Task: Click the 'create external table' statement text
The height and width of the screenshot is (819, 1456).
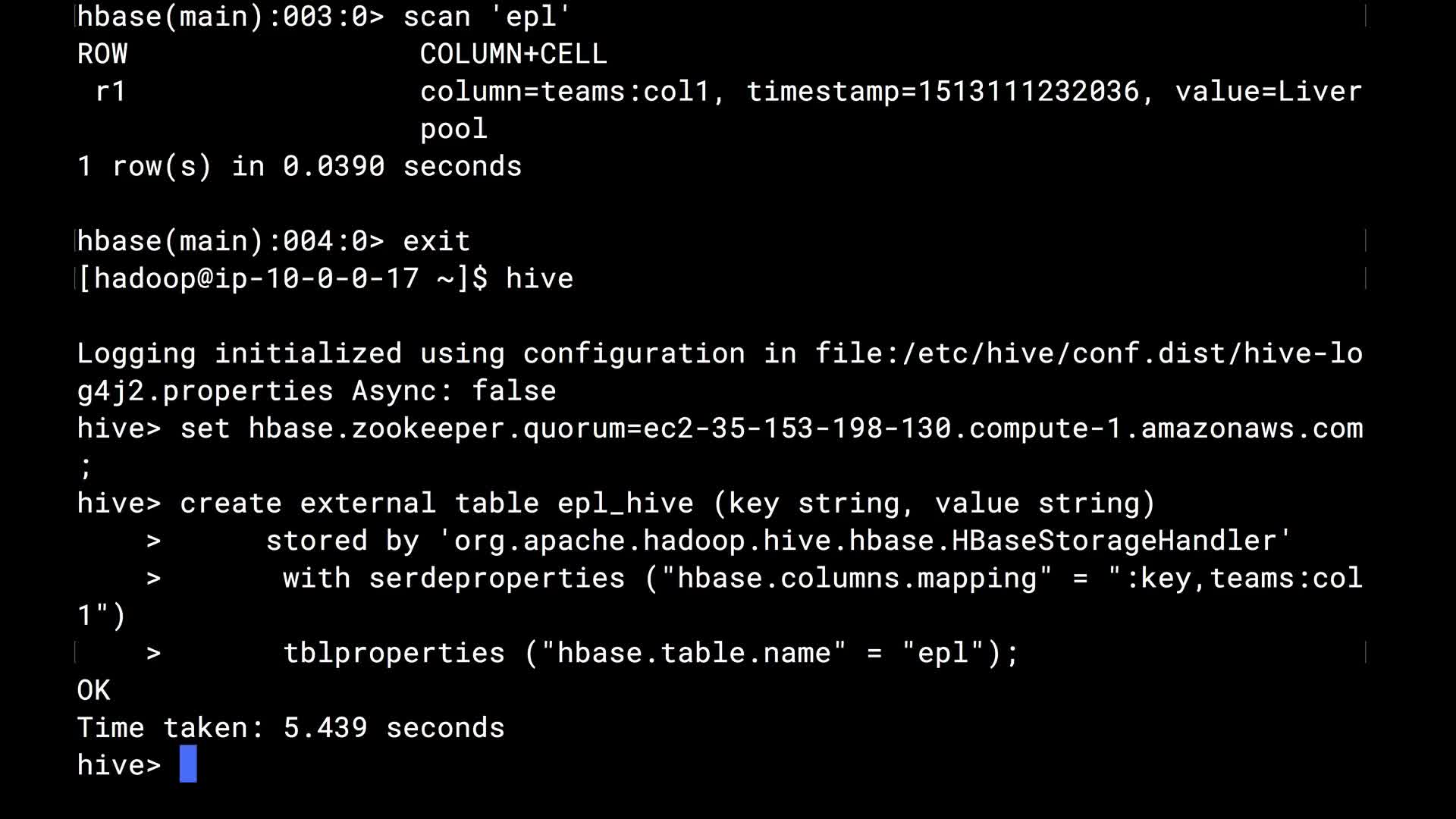Action: pyautogui.click(x=359, y=504)
